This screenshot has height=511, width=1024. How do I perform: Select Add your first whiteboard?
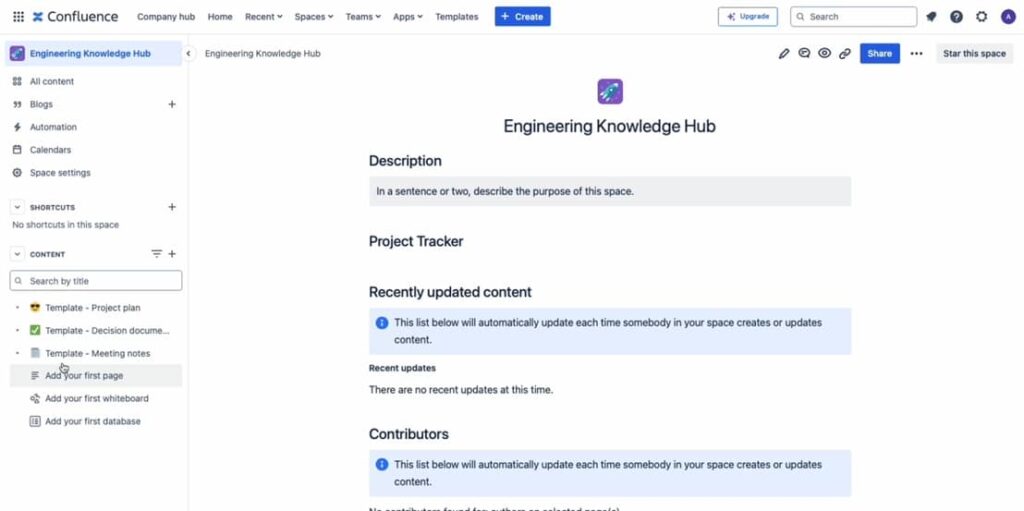(x=96, y=399)
